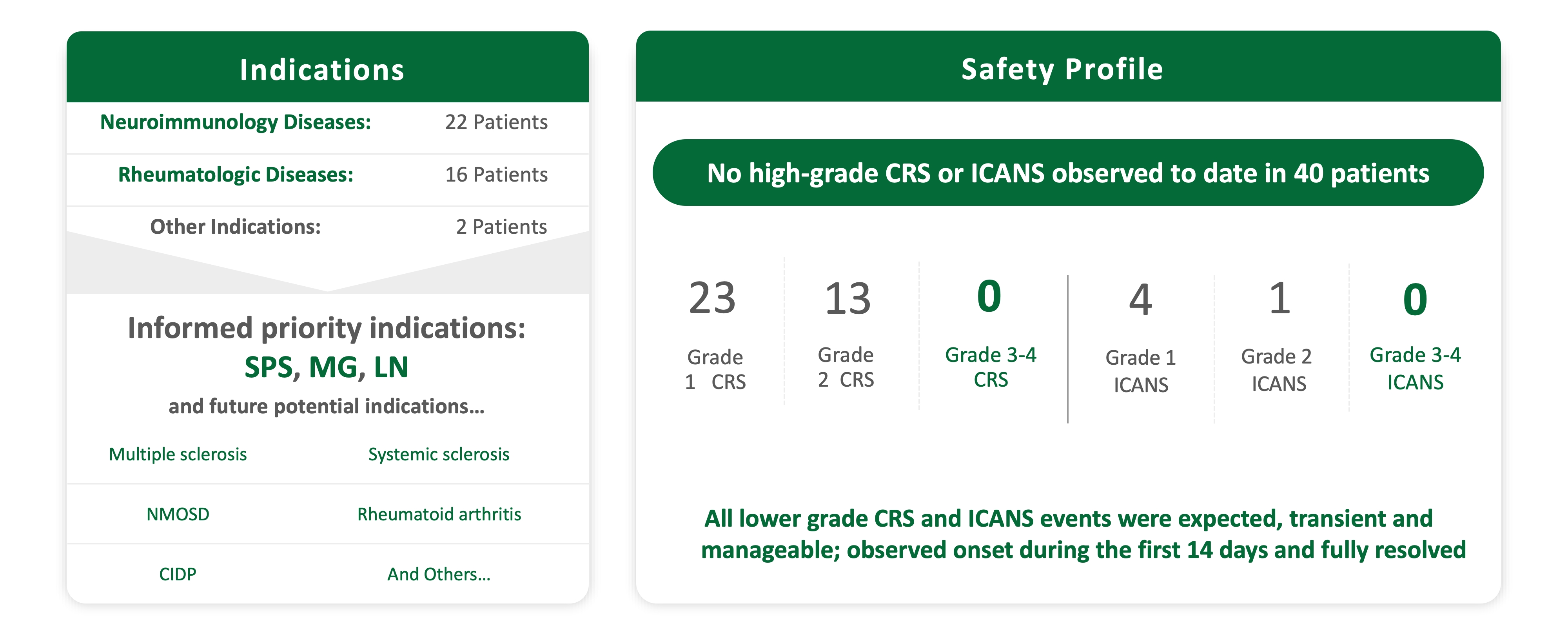The height and width of the screenshot is (629, 1568).
Task: Click the Safety Profile panel header
Action: (x=1062, y=69)
